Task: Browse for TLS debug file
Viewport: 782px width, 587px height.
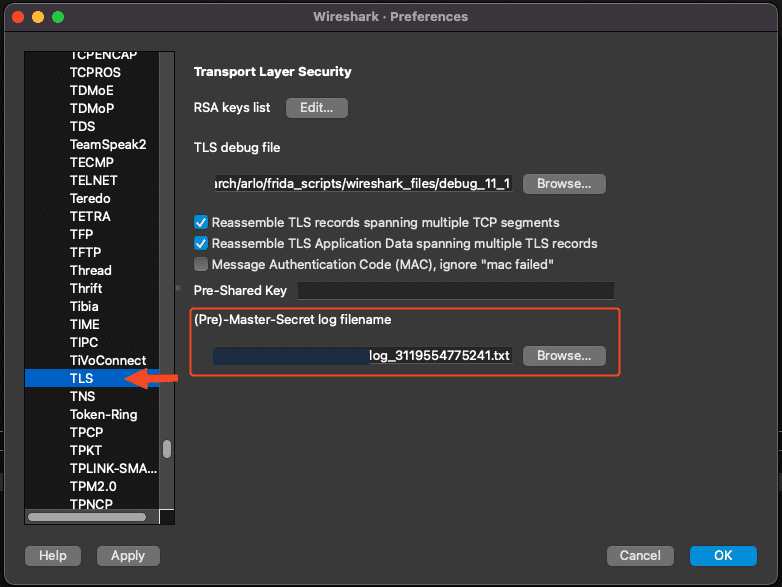Action: 564,184
